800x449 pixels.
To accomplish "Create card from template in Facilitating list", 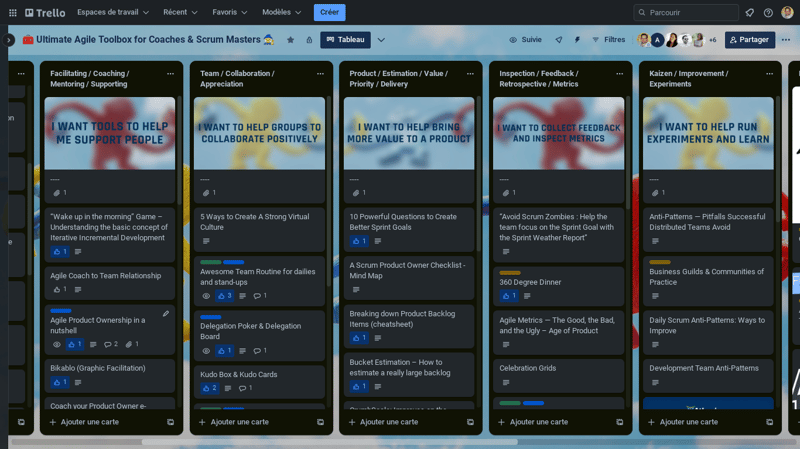I will pos(170,422).
